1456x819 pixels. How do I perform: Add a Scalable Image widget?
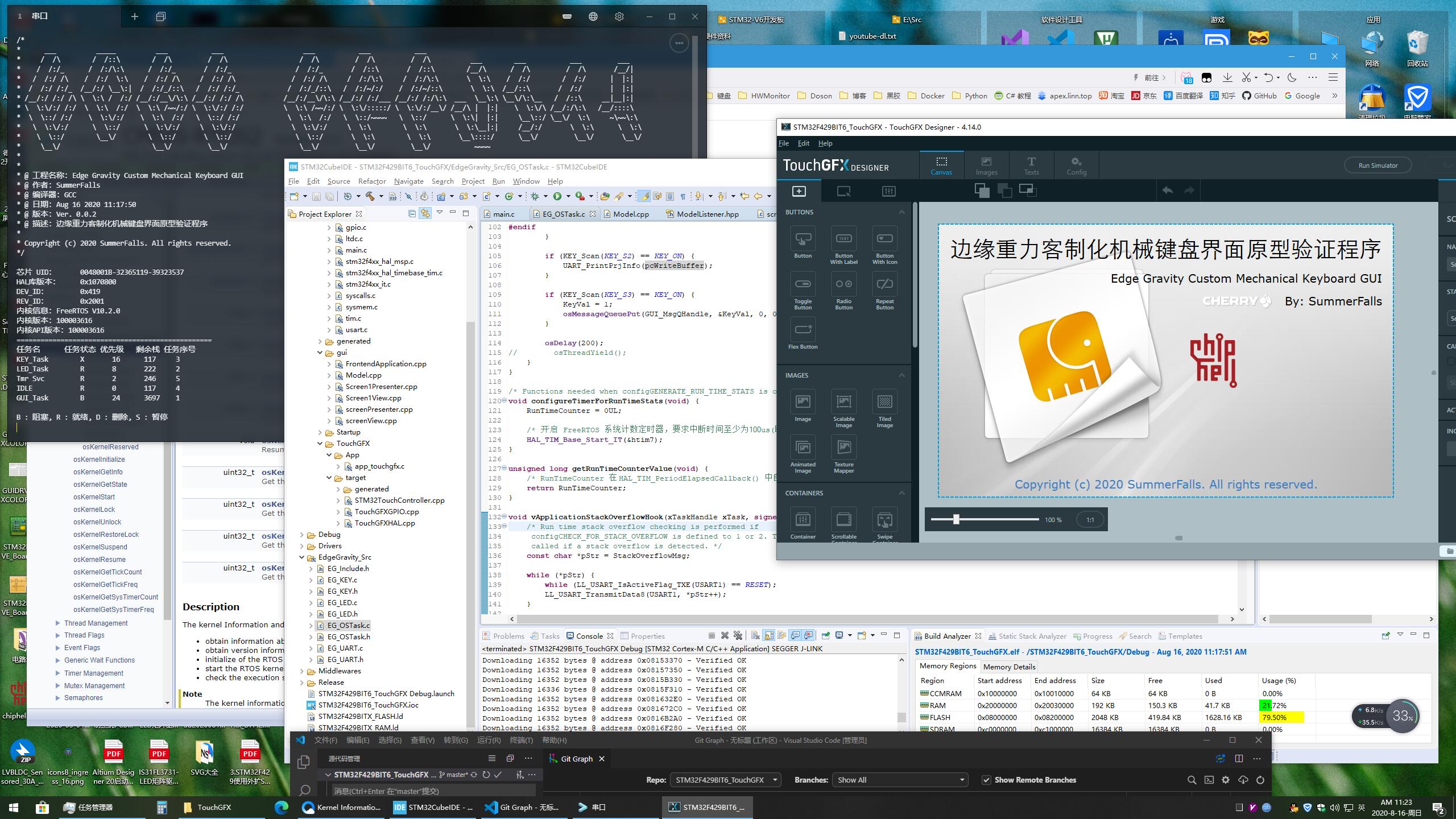(x=843, y=402)
